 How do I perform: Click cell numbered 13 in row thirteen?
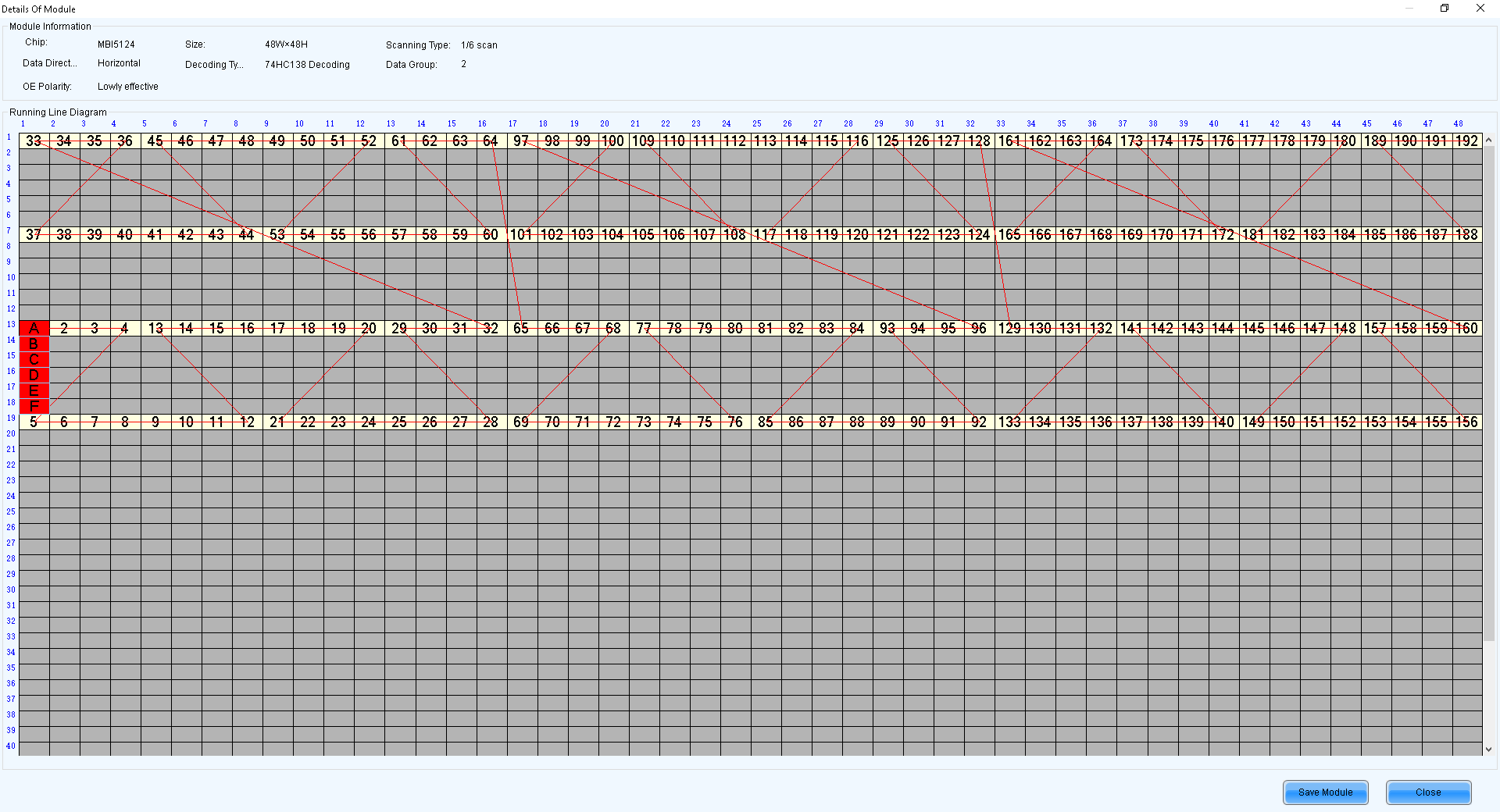click(156, 328)
